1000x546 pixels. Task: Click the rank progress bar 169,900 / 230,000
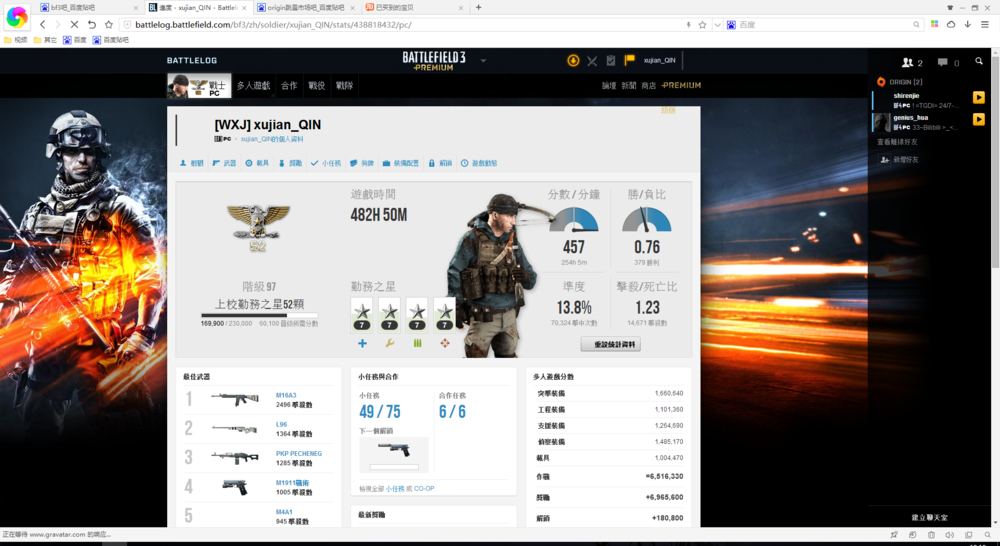[x=260, y=315]
